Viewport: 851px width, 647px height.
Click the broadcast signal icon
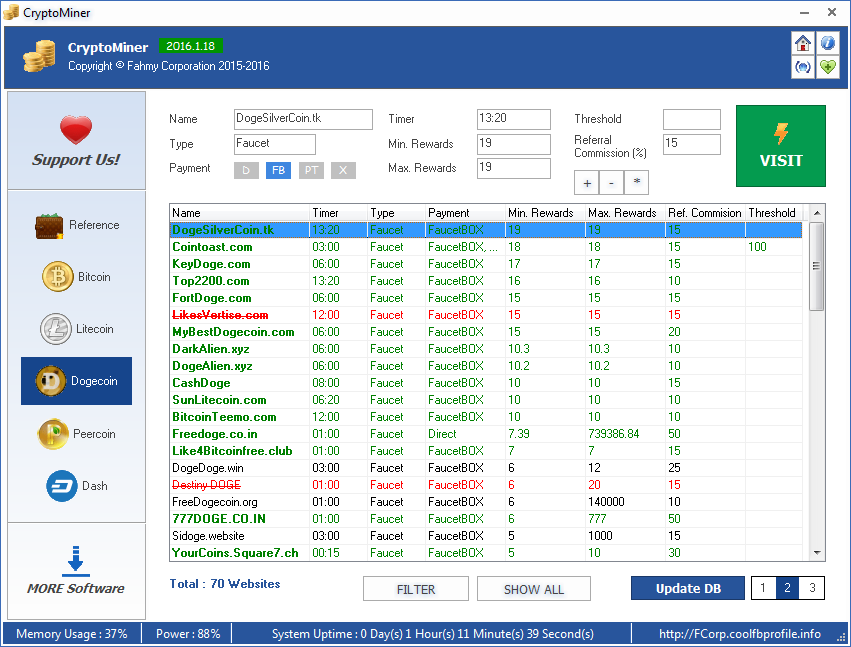803,67
